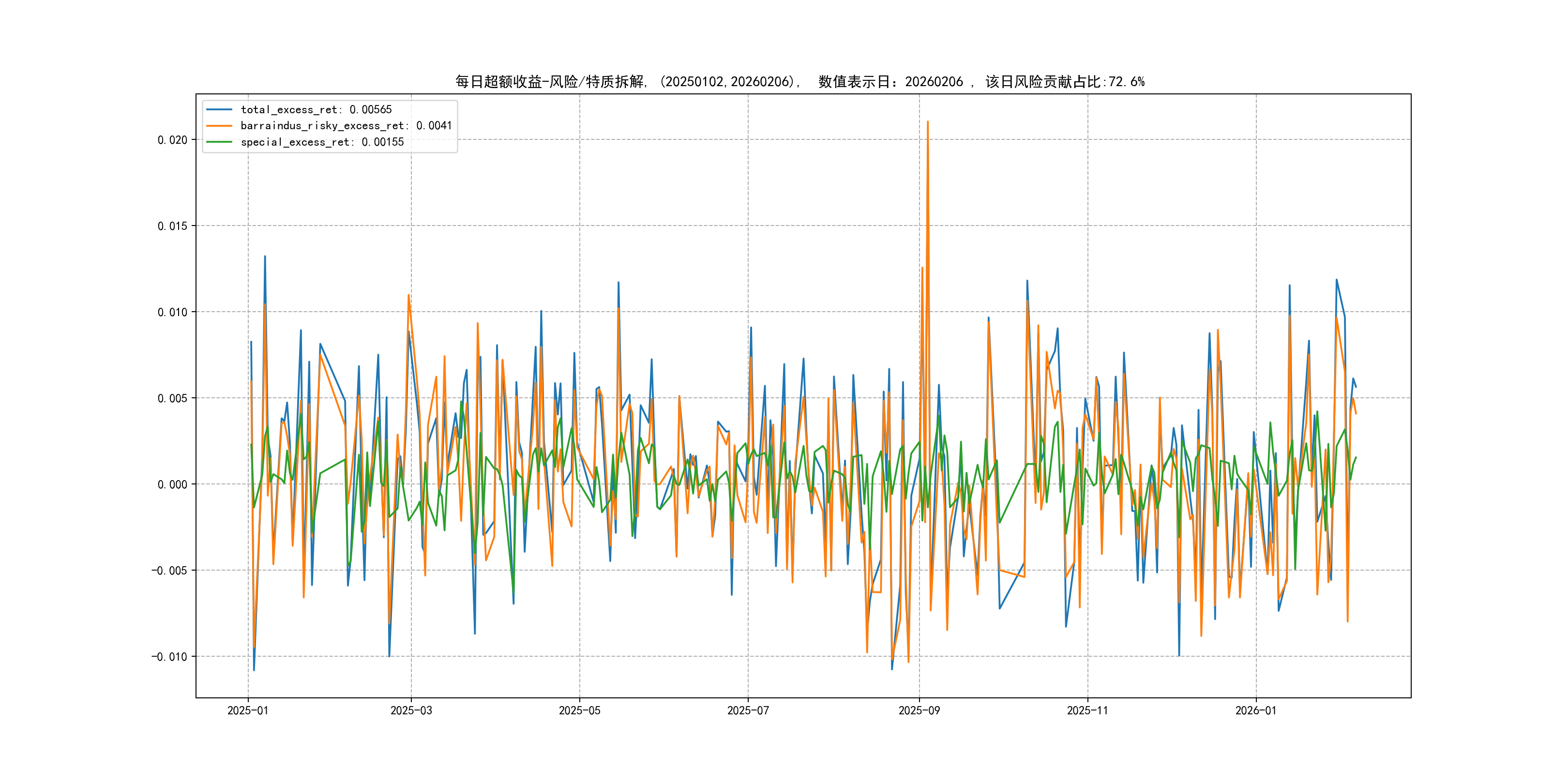The image size is (1568, 784).
Task: Click the special_excess_ret: 0.00155 legend label
Action: (x=322, y=142)
